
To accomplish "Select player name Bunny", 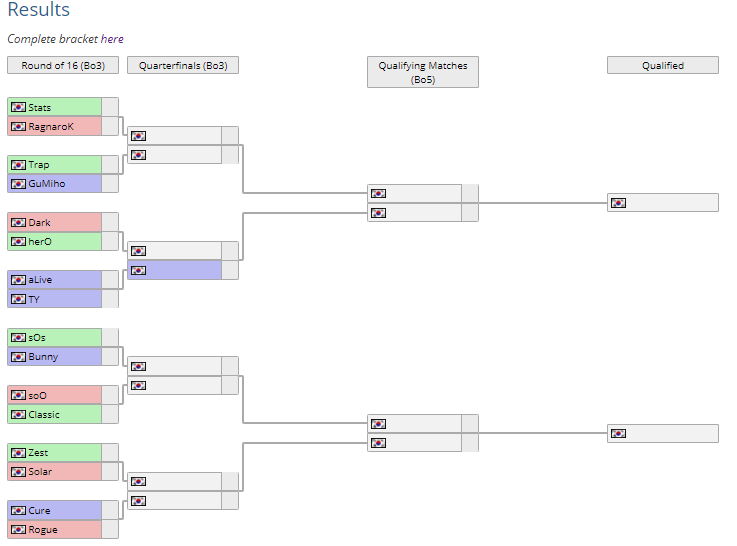I will pyautogui.click(x=43, y=357).
